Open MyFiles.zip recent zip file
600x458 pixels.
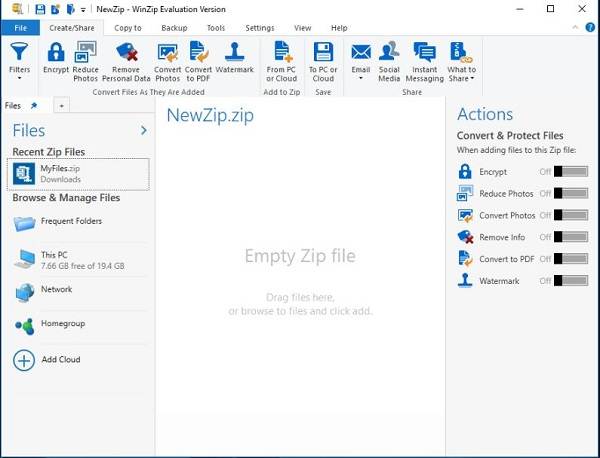[78, 174]
